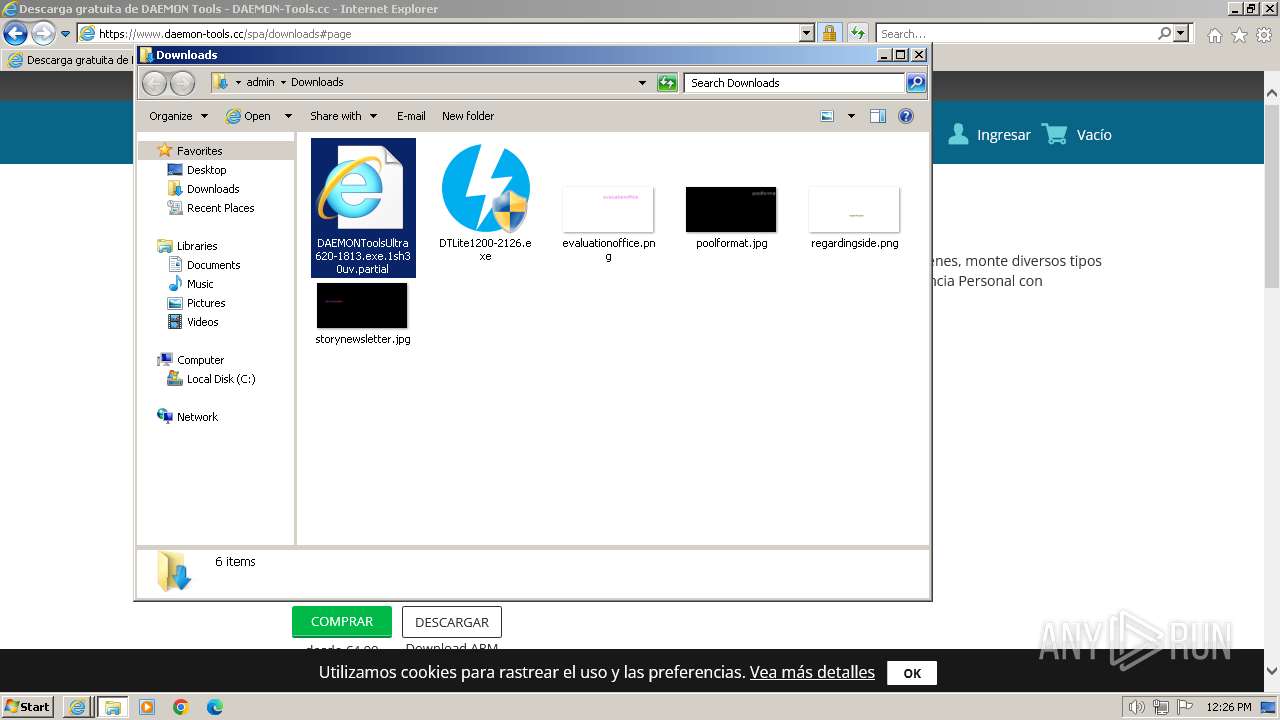The image size is (1280, 720).
Task: Refresh the Downloads folder
Action: coord(667,83)
